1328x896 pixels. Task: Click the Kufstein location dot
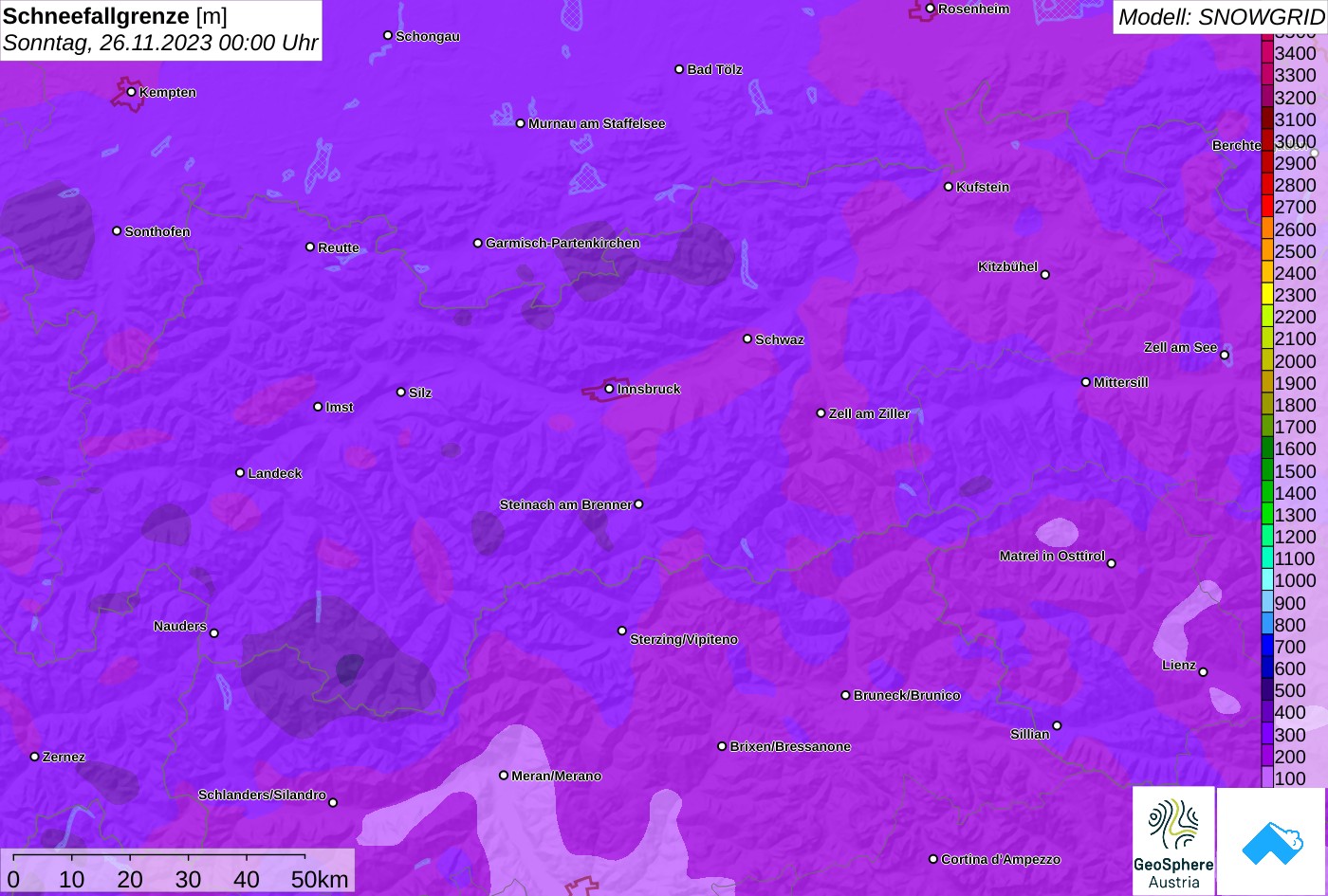coord(948,187)
